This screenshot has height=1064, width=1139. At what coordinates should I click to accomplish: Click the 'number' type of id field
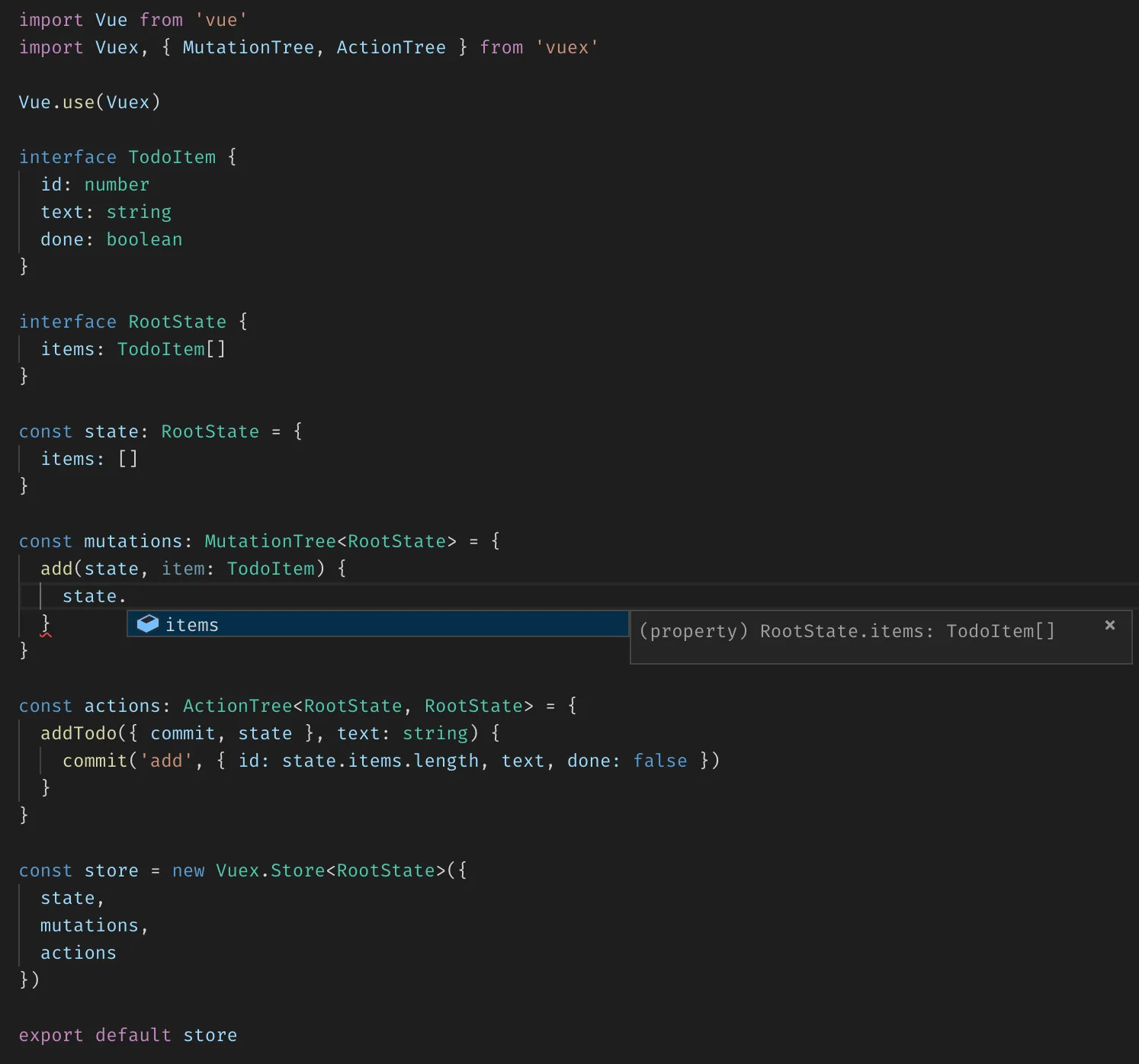pos(117,185)
